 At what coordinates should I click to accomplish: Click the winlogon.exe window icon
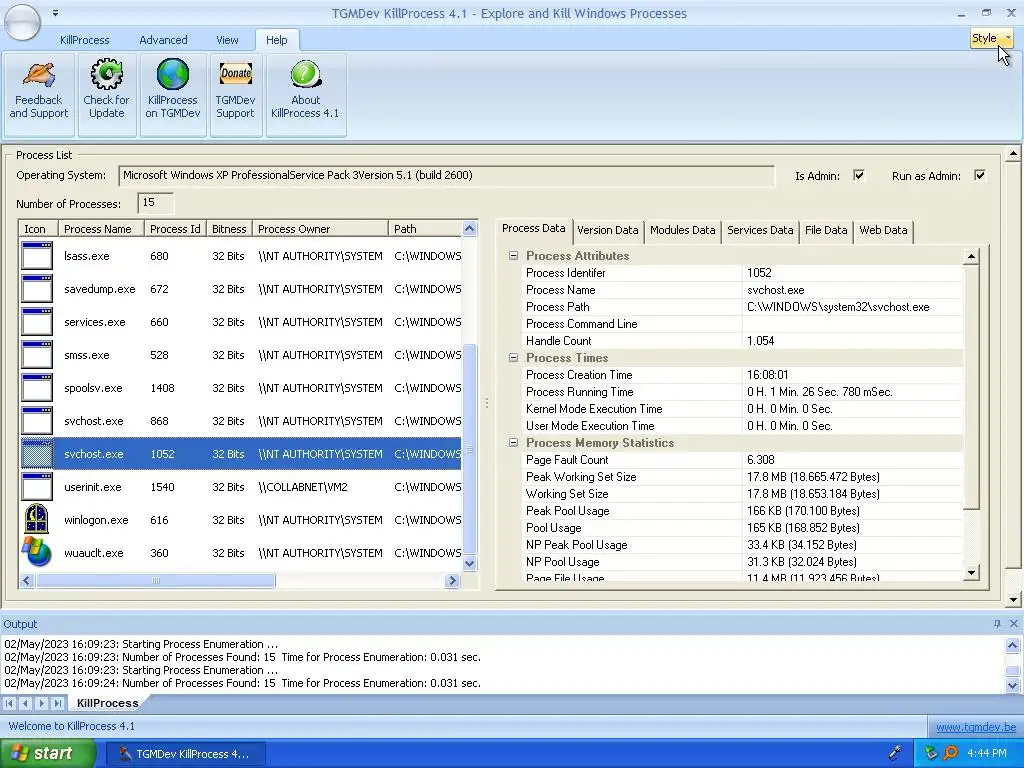coord(37,519)
